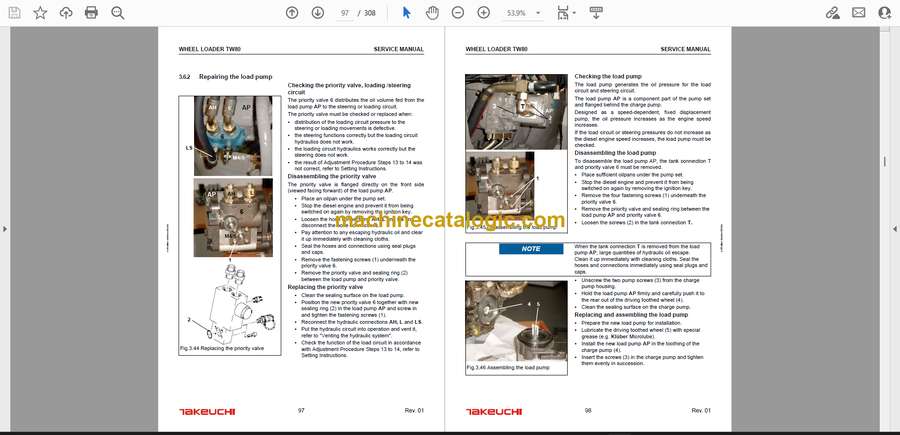Click the priority valve photo labeled 6
The image size is (900, 435).
coord(233,218)
